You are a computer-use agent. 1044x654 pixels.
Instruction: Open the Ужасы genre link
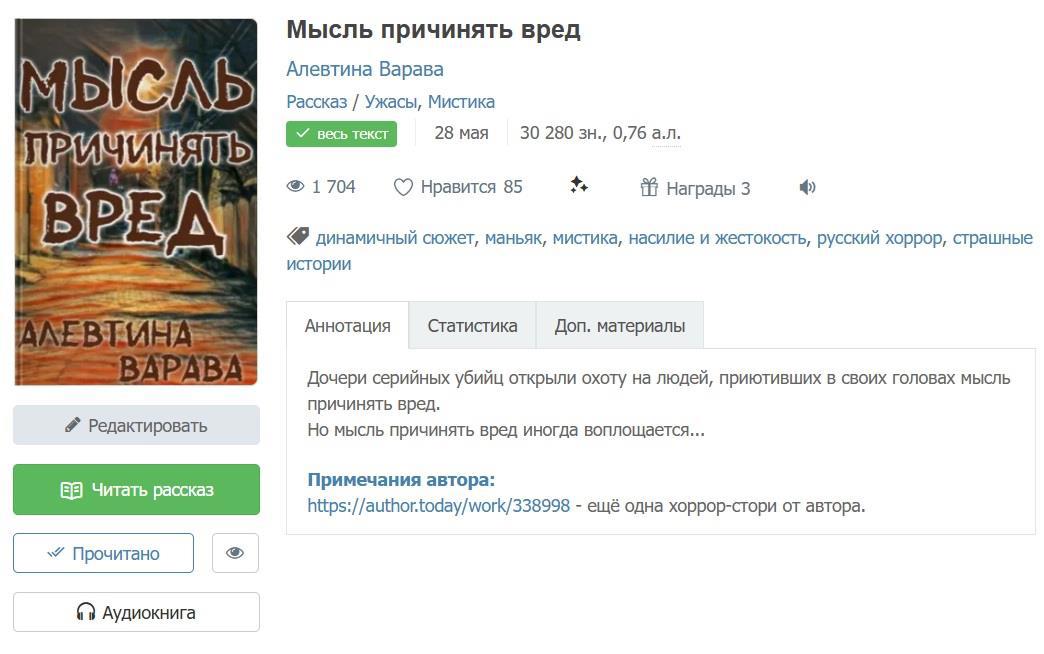click(x=391, y=102)
